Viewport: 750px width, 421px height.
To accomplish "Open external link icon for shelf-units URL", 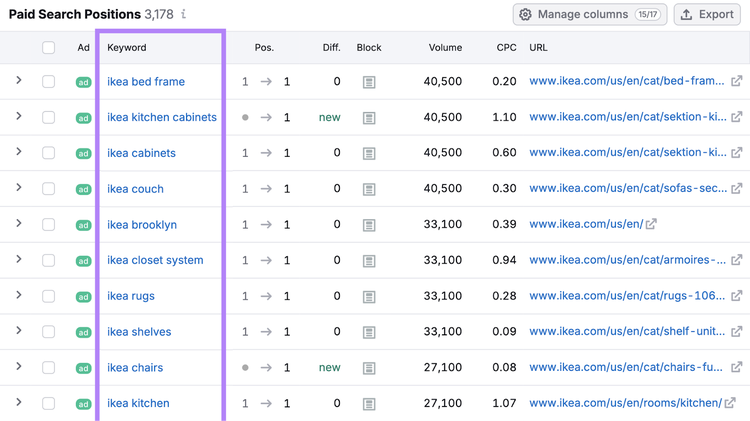I will coord(737,331).
